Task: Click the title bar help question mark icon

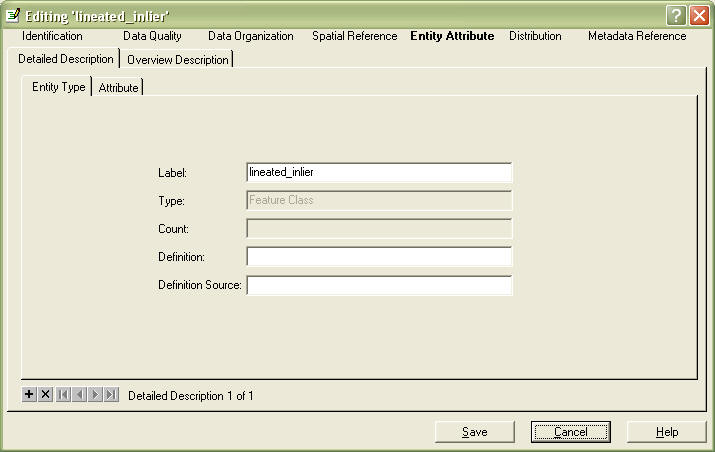Action: [677, 14]
